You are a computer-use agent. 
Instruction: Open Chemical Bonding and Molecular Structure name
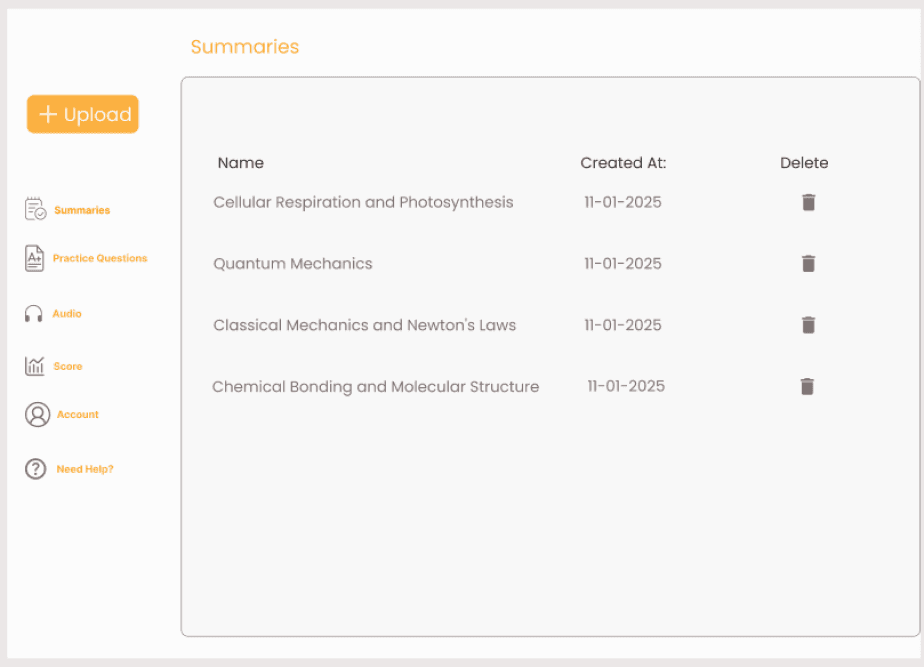[x=375, y=387]
